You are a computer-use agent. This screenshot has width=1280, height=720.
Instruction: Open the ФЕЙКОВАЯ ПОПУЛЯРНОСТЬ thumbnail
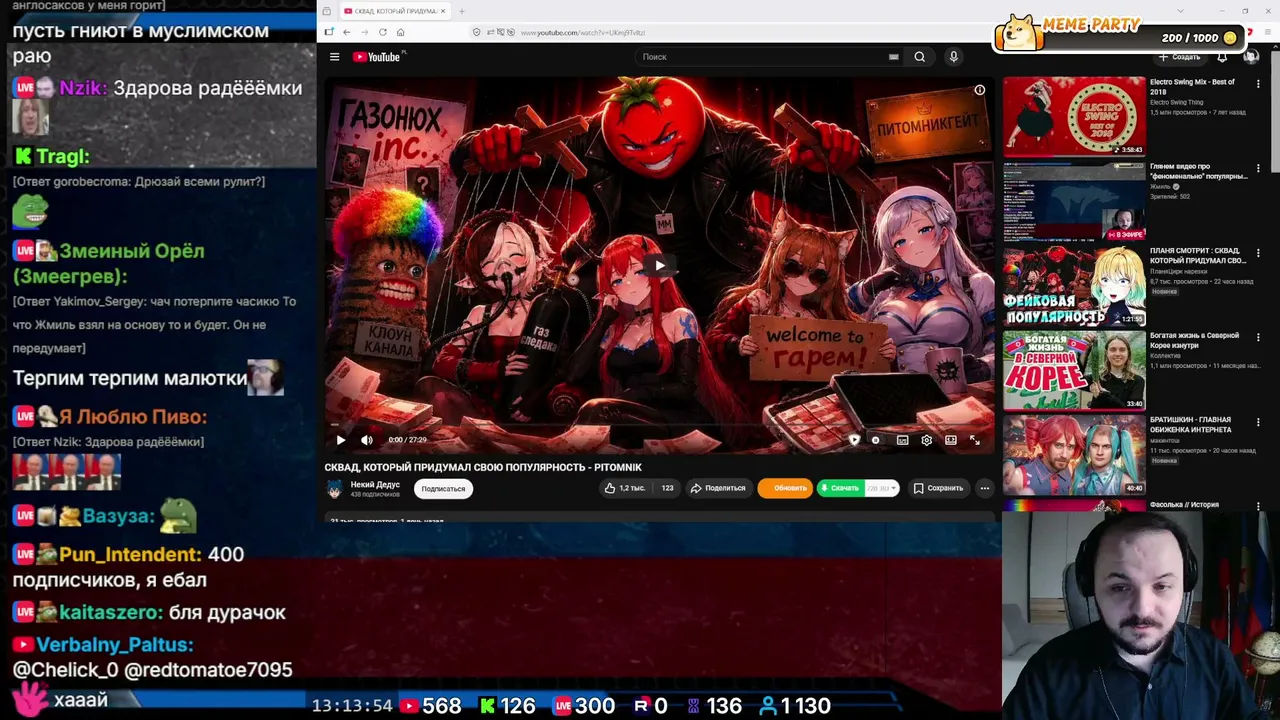(x=1074, y=285)
